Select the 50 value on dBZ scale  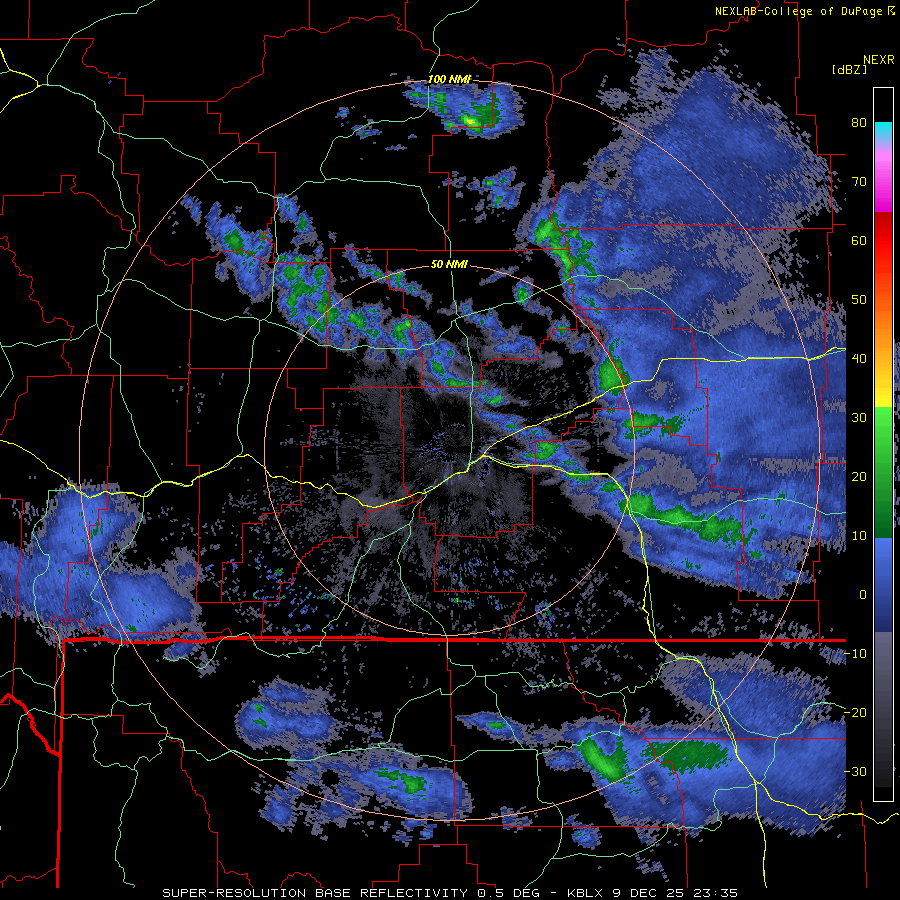pyautogui.click(x=859, y=300)
